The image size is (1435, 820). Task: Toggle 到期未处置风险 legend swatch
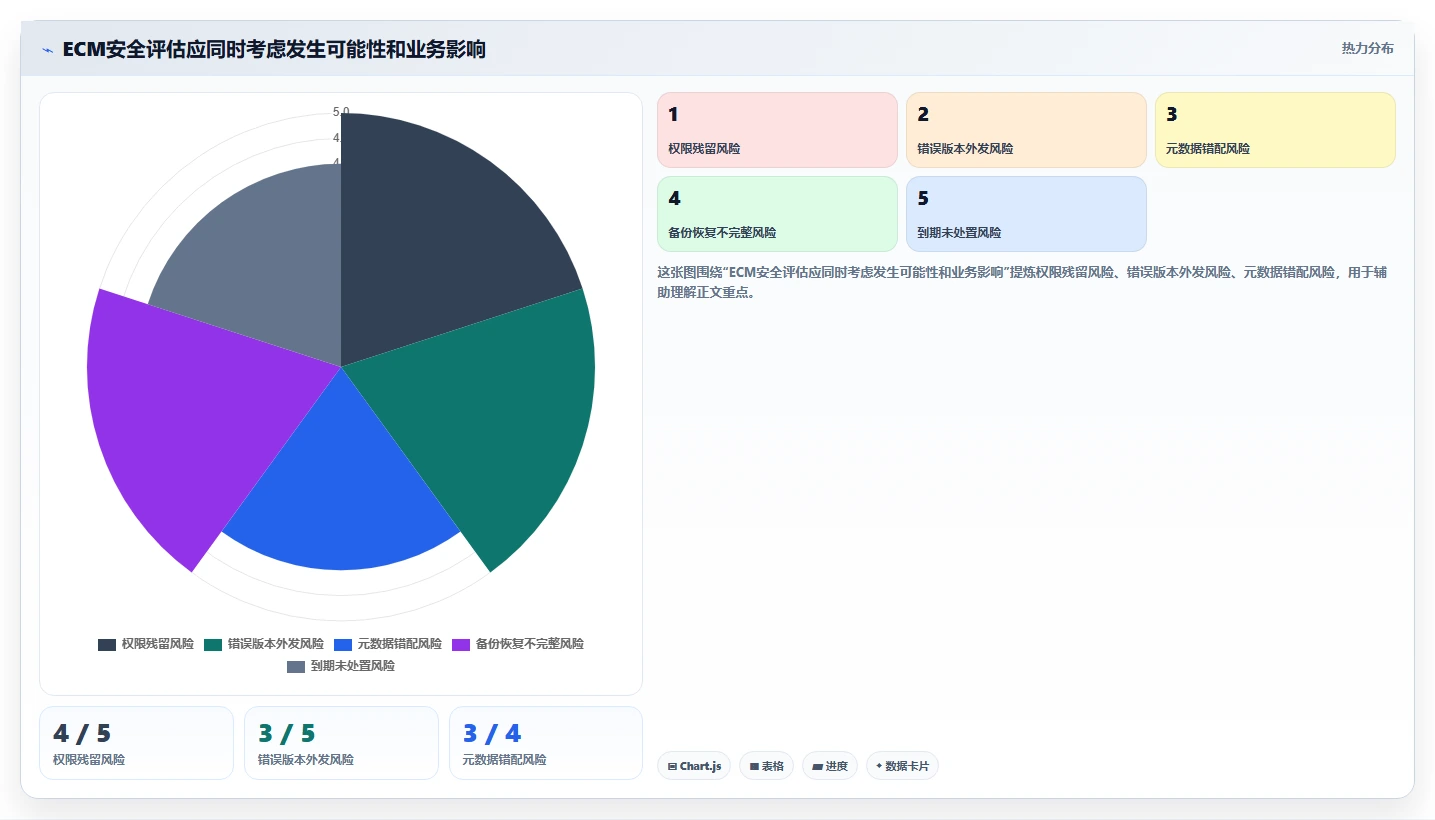pyautogui.click(x=296, y=667)
